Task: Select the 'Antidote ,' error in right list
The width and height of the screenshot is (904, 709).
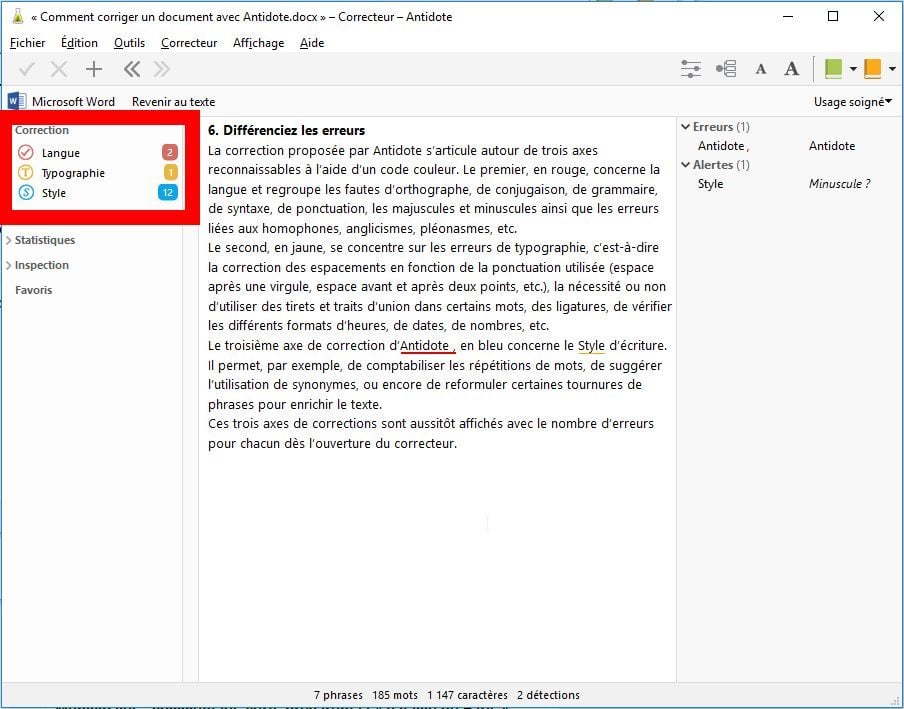Action: coord(724,146)
